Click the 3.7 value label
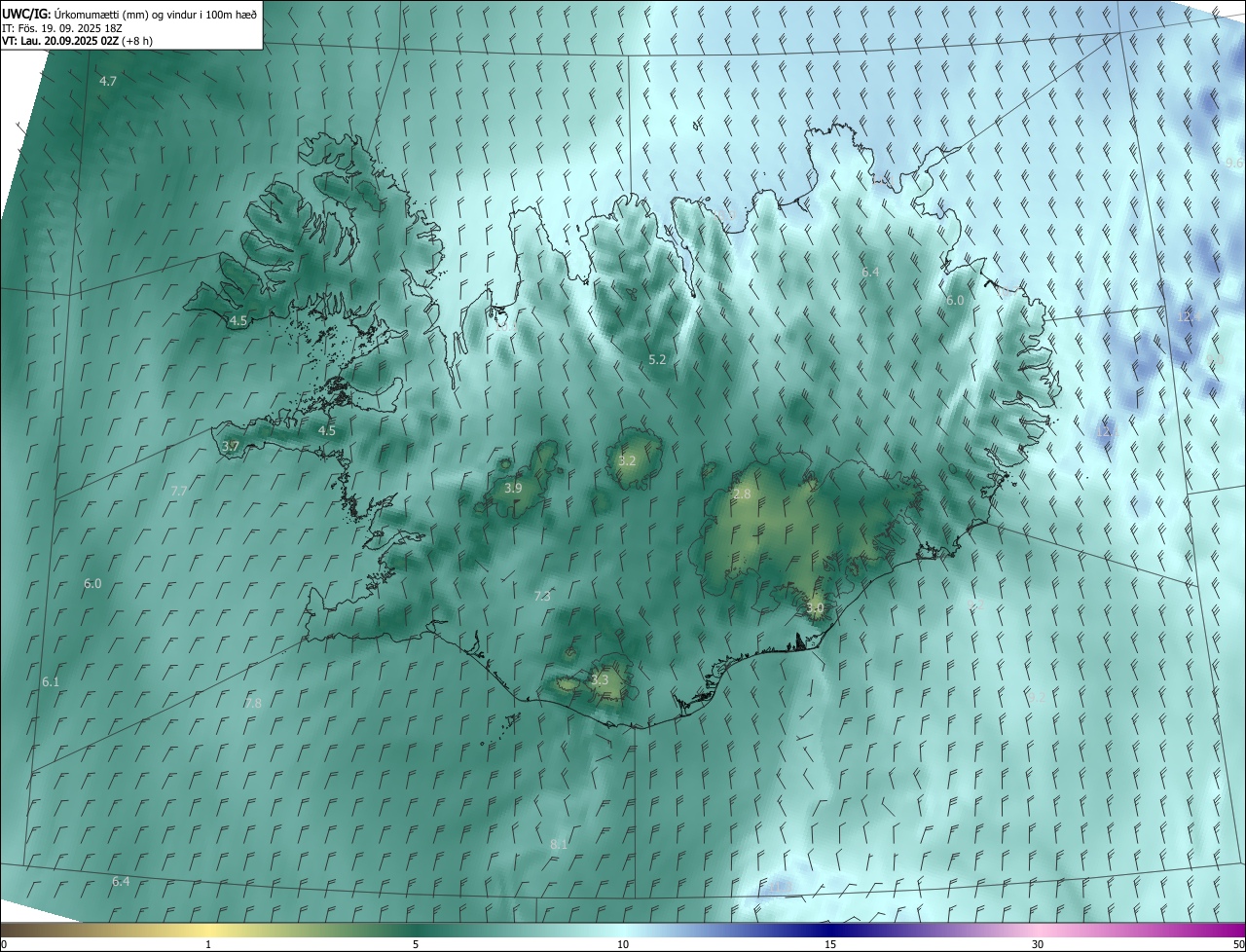The height and width of the screenshot is (952, 1246). 231,447
